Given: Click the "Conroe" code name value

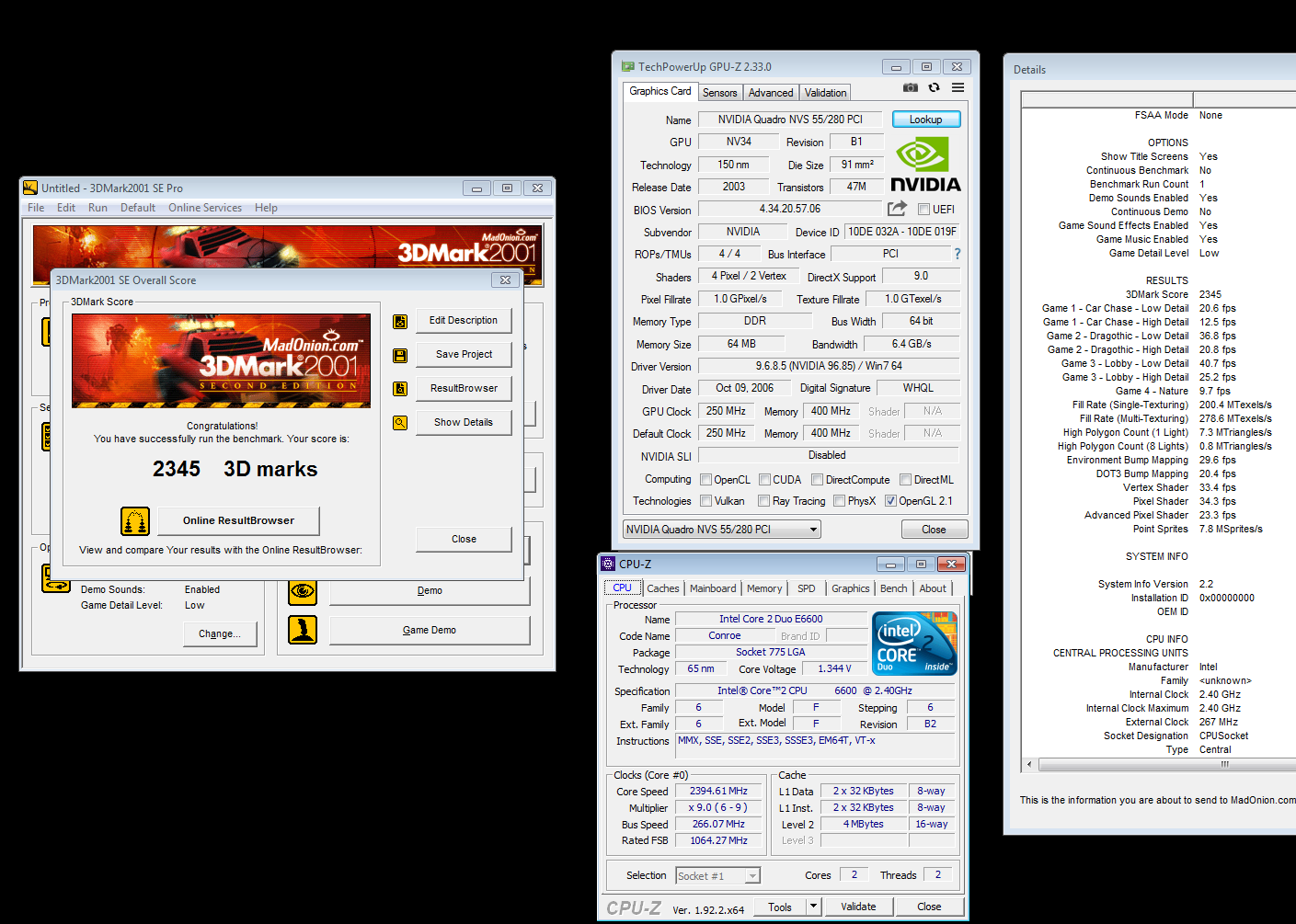Looking at the screenshot, I should pyautogui.click(x=725, y=636).
